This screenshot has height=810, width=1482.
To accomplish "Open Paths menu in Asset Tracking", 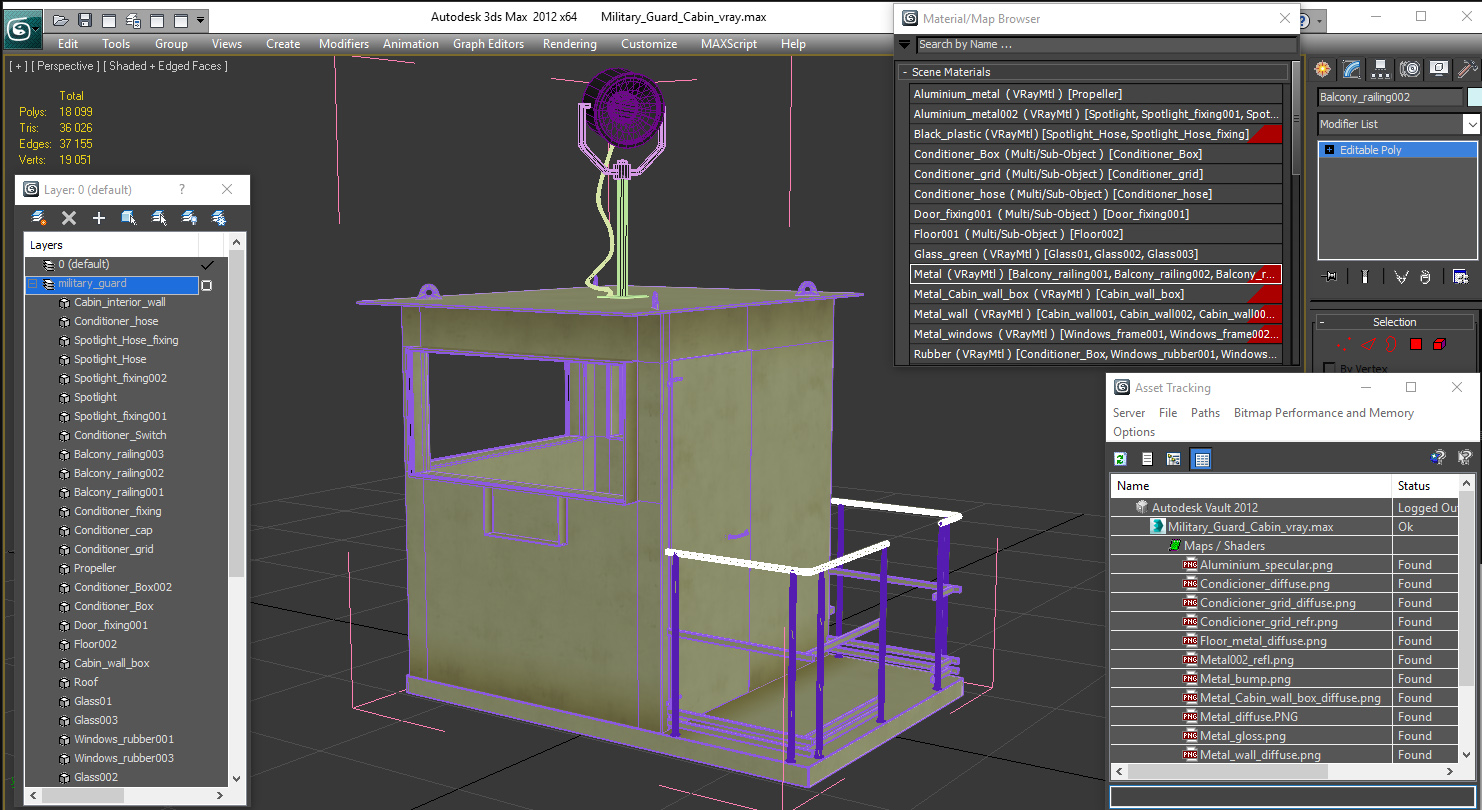I will point(1205,413).
